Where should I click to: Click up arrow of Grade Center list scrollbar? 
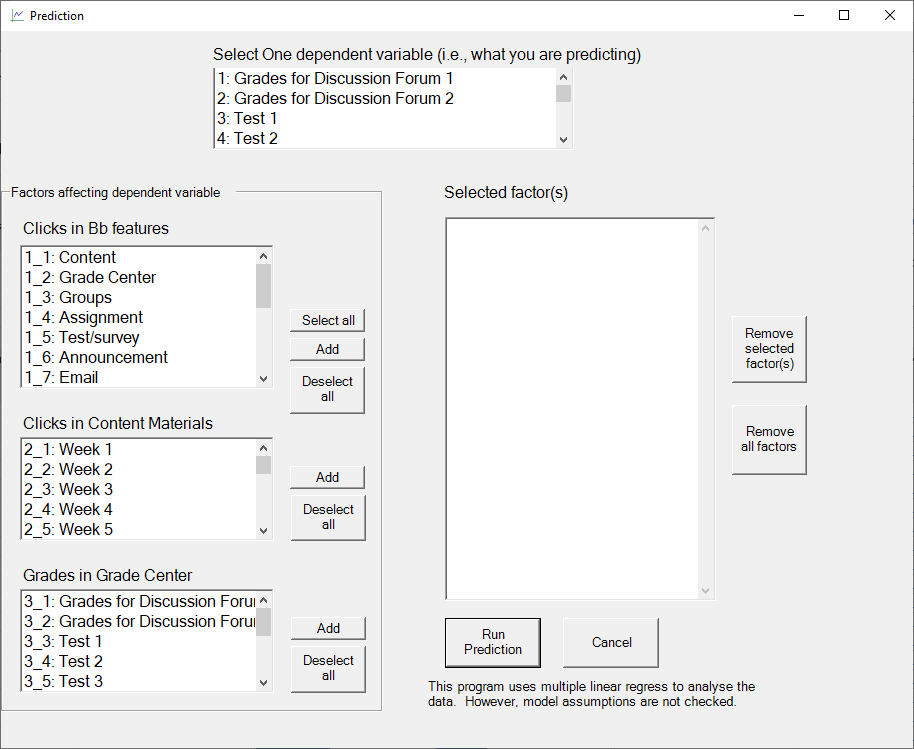263,600
